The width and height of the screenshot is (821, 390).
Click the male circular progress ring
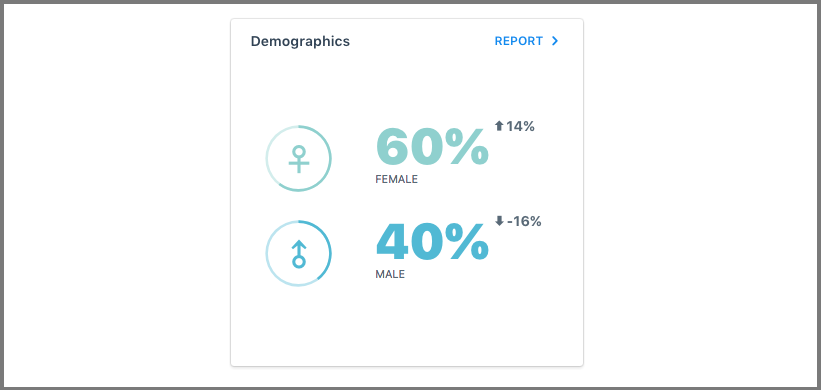298,253
